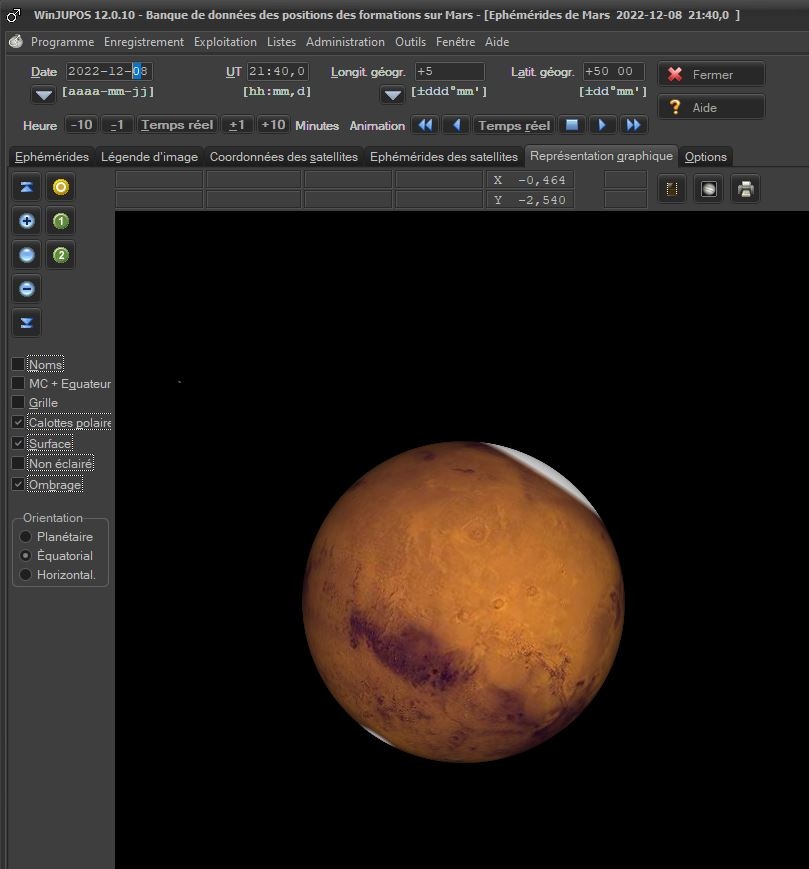This screenshot has height=869, width=809.
Task: Click the maximum zoom top-arrow icon
Action: [27, 187]
